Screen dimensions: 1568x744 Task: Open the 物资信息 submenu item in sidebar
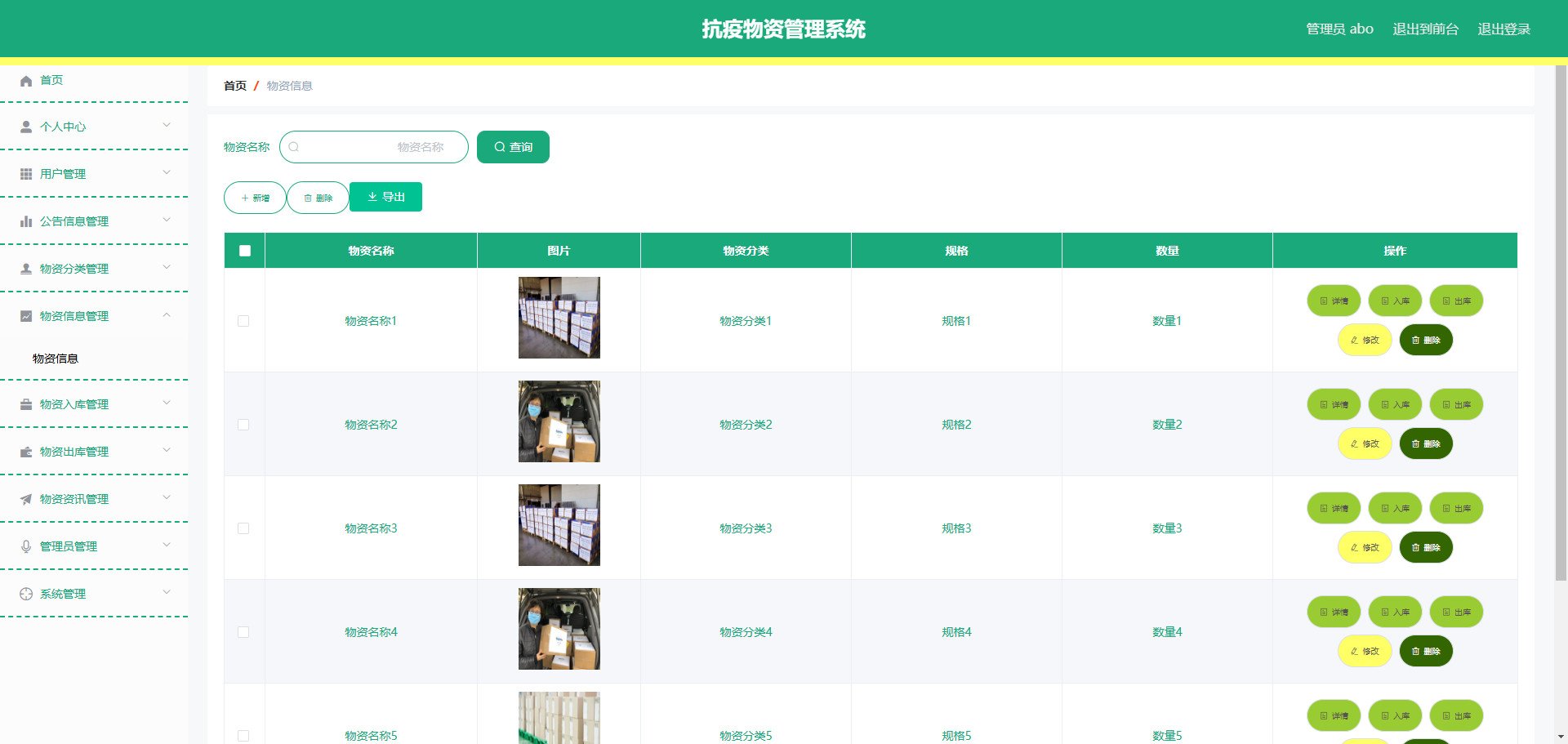click(x=56, y=359)
